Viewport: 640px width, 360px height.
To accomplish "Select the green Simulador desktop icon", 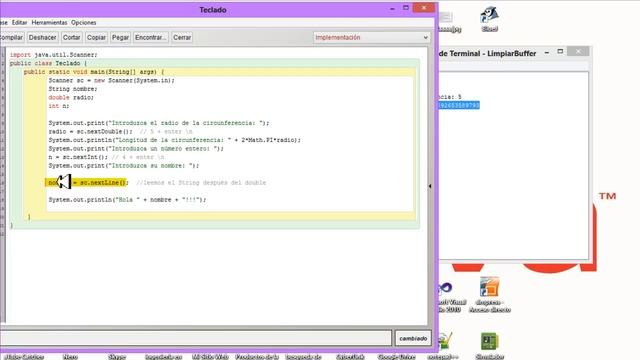I will click(489, 346).
